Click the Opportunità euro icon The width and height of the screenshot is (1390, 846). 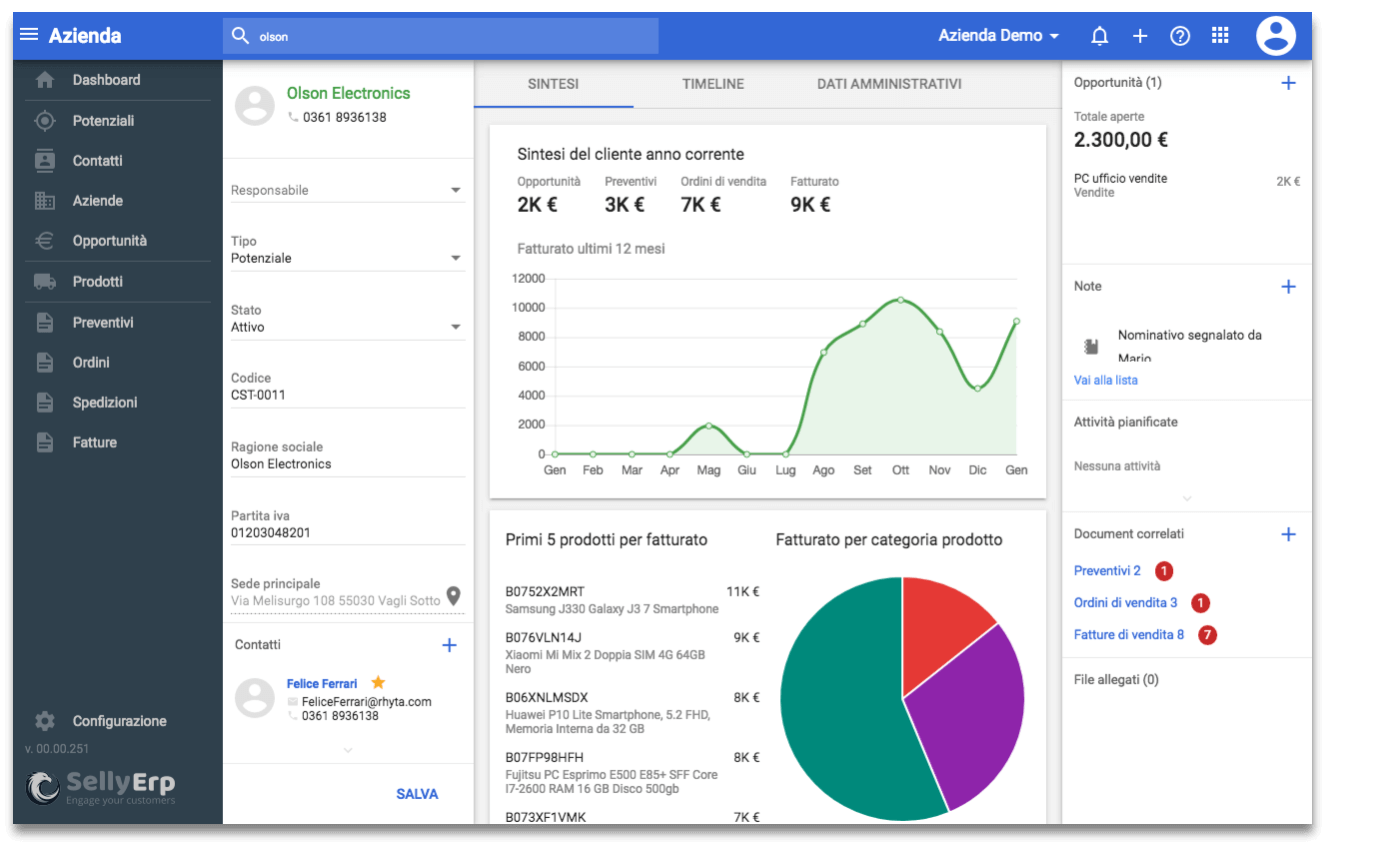pyautogui.click(x=45, y=241)
